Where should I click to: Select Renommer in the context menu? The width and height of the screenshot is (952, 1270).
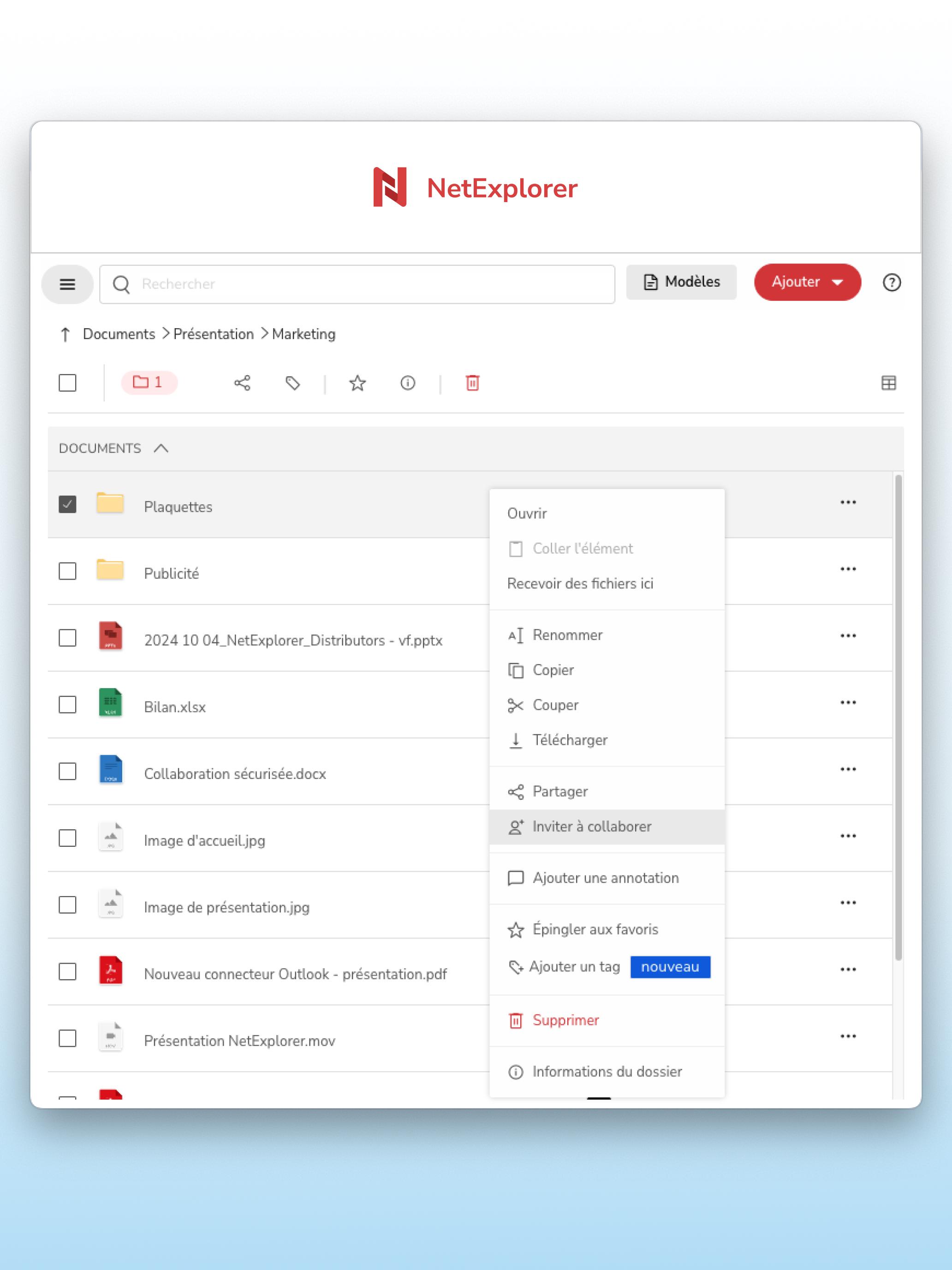pos(607,635)
